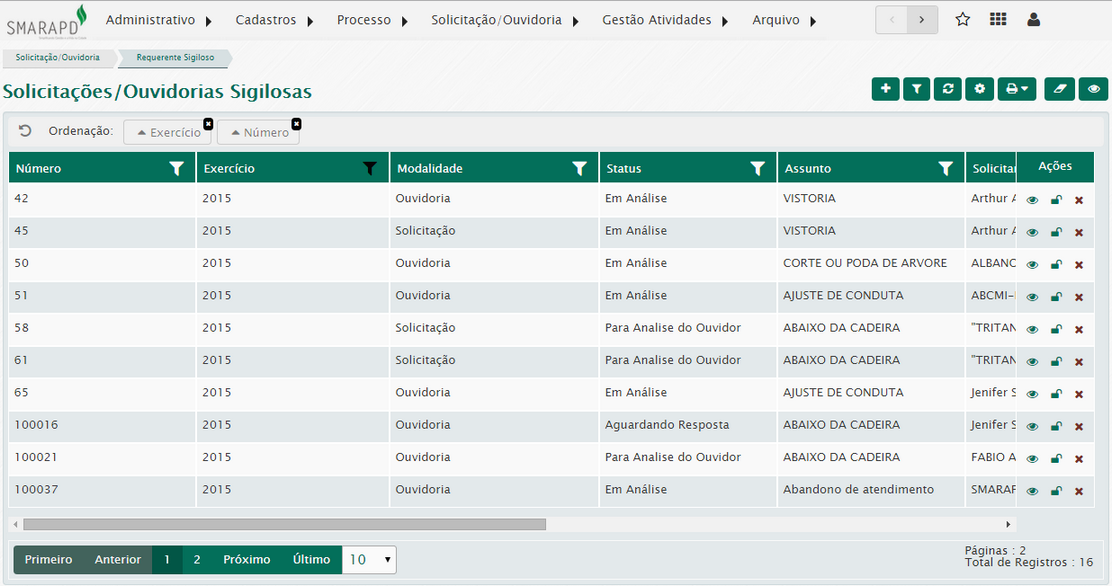Open the page size selector showing 10
This screenshot has width=1112, height=586.
coord(369,560)
